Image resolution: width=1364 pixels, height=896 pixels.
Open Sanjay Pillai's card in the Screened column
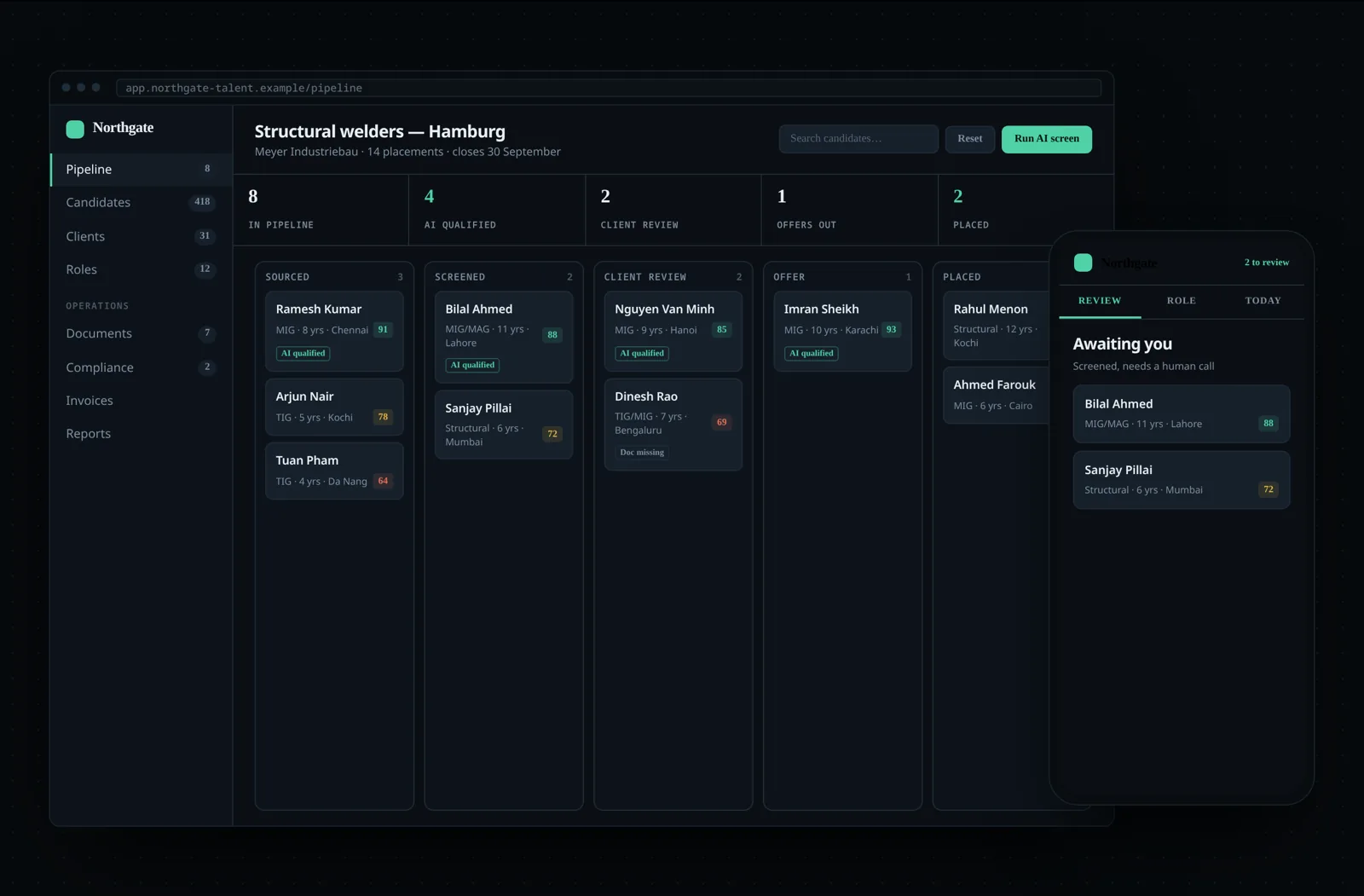click(x=504, y=425)
